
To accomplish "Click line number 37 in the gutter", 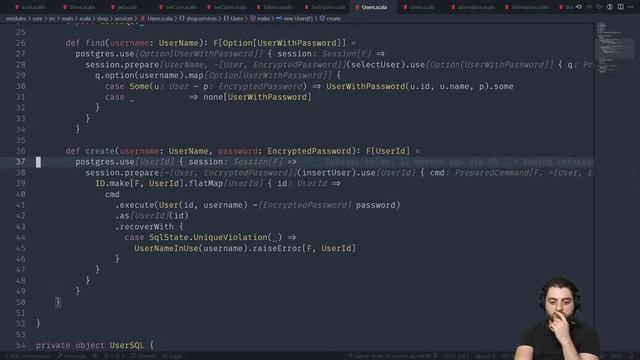I will point(20,162).
